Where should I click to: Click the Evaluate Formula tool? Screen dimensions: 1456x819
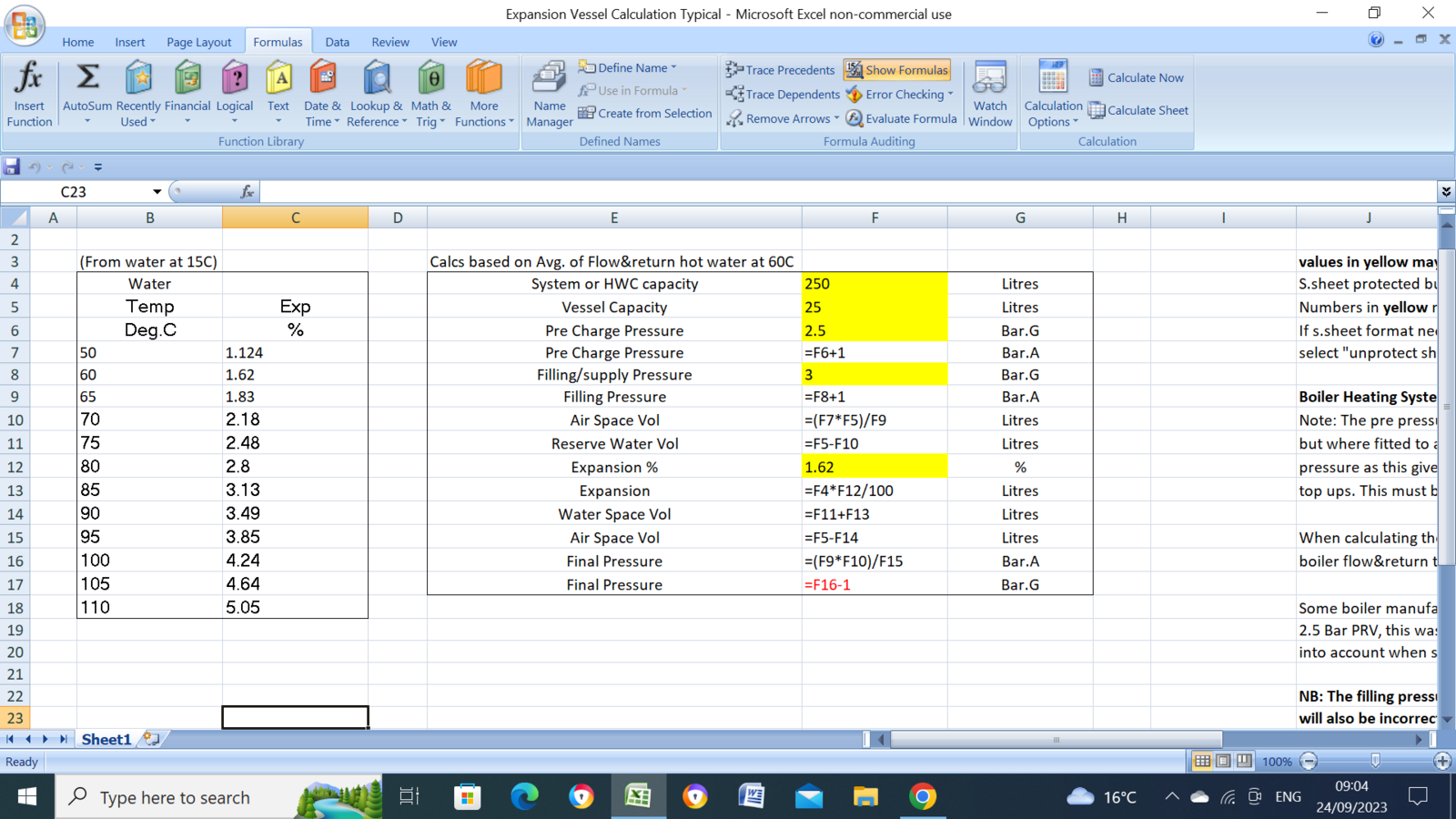[901, 118]
